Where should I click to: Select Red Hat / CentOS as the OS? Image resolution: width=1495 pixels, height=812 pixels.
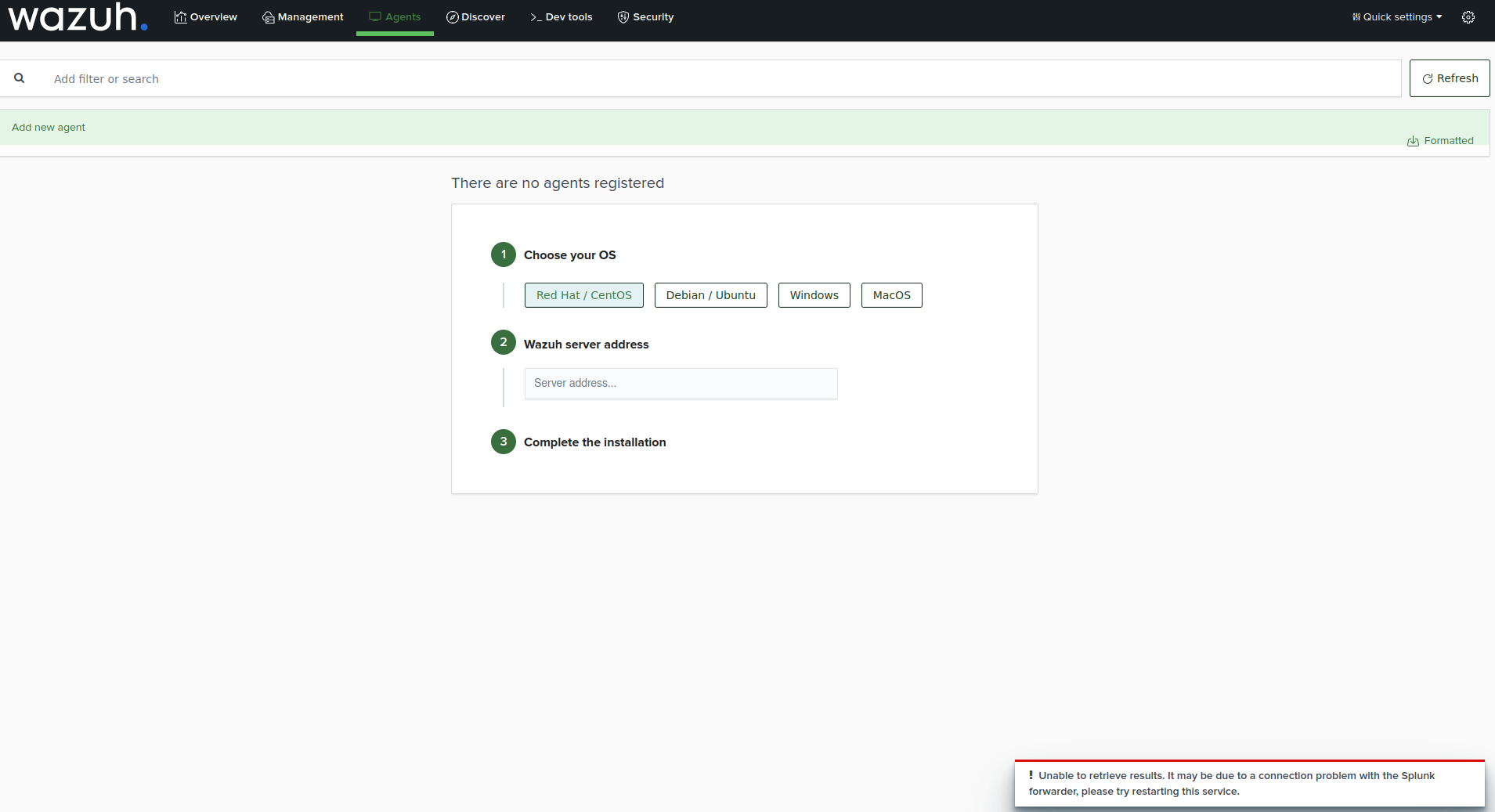[583, 295]
